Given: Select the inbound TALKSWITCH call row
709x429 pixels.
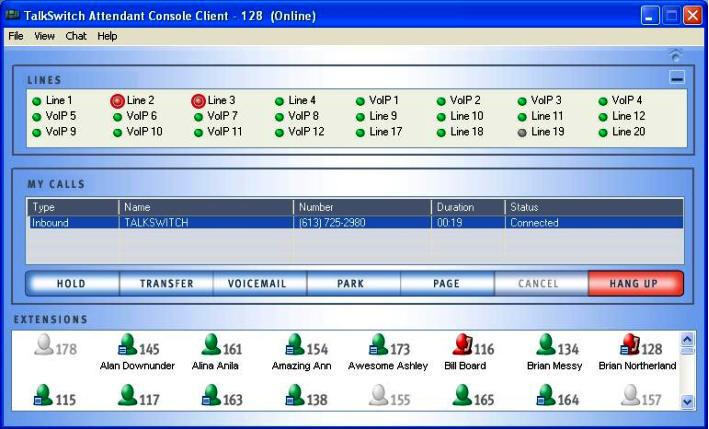Looking at the screenshot, I should [x=355, y=222].
